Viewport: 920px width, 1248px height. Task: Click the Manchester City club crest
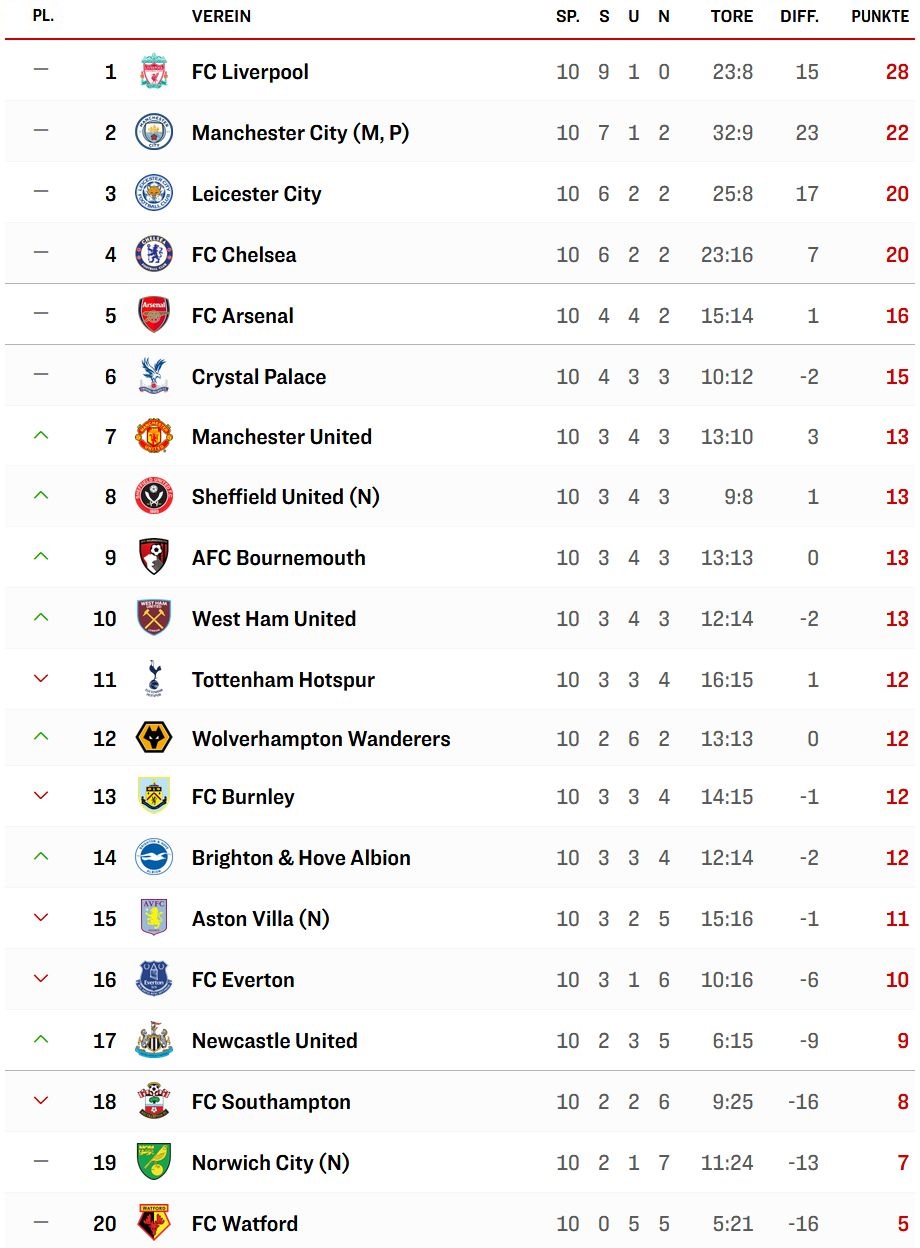(154, 133)
